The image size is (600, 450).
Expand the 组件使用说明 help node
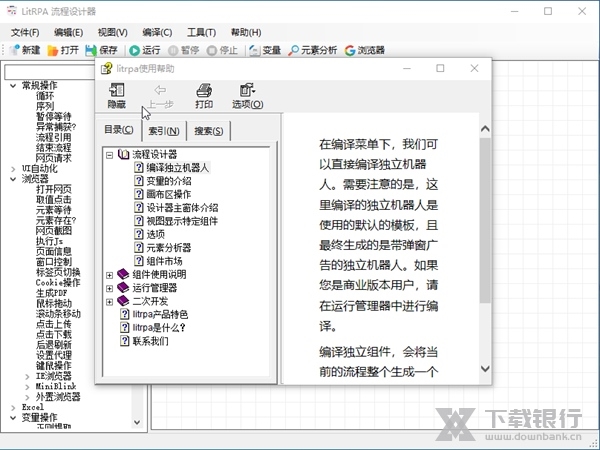tap(109, 275)
